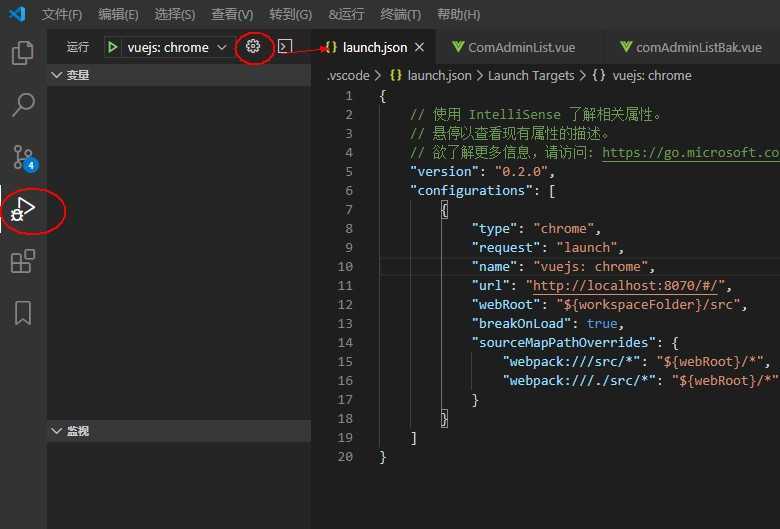The height and width of the screenshot is (529, 780).
Task: Open the Extensions view
Action: click(x=23, y=261)
